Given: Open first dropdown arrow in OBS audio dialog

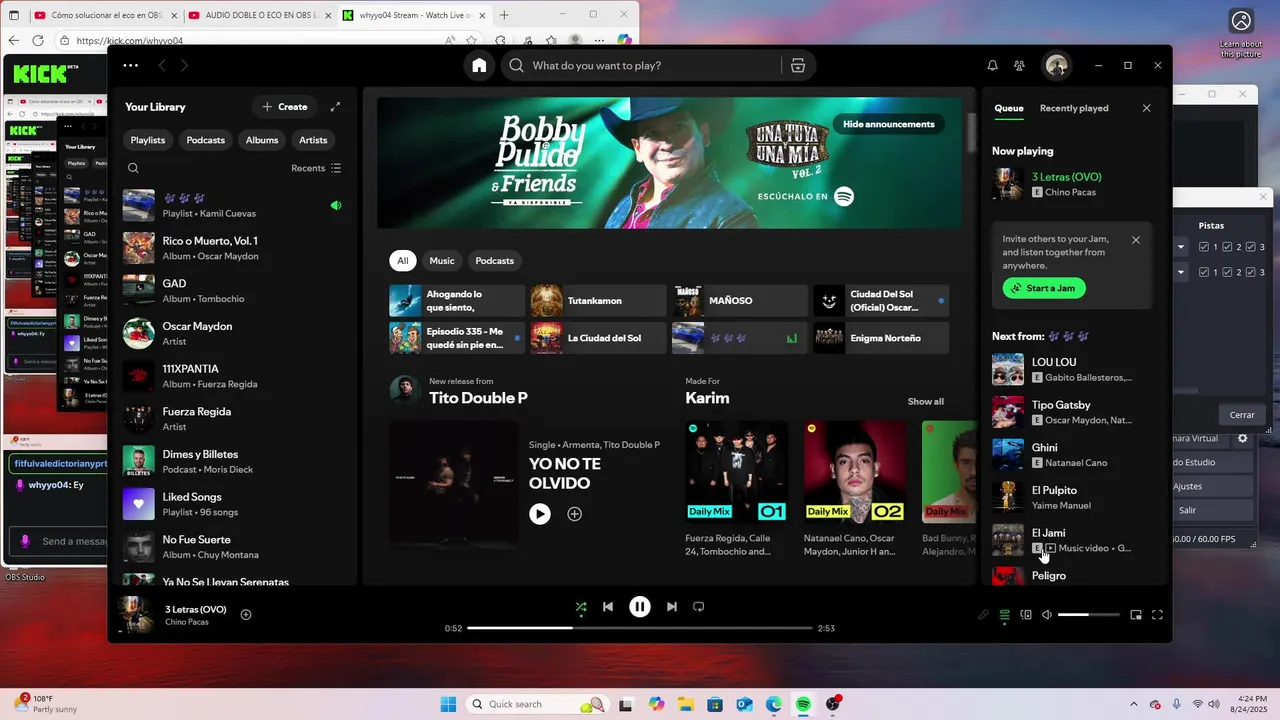Looking at the screenshot, I should click(1181, 247).
